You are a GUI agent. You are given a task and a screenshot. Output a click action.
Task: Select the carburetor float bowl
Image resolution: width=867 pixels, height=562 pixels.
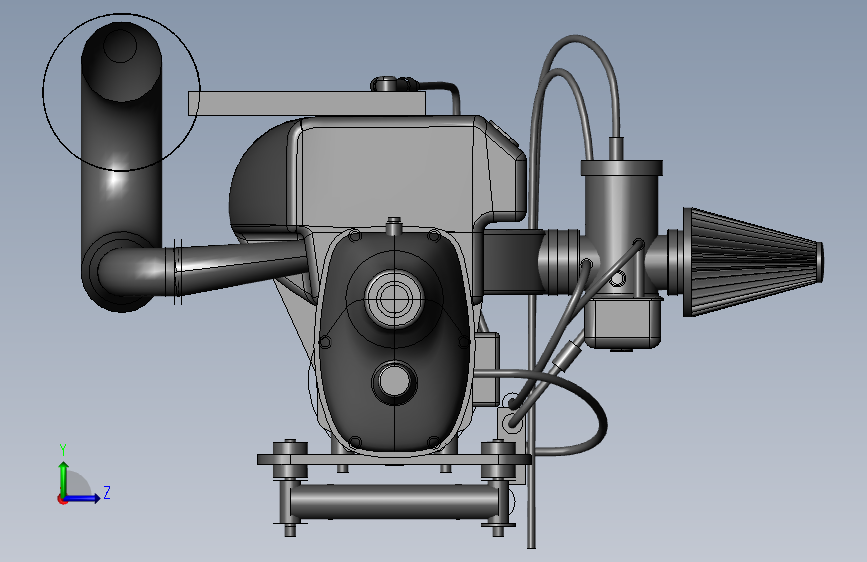[x=622, y=322]
